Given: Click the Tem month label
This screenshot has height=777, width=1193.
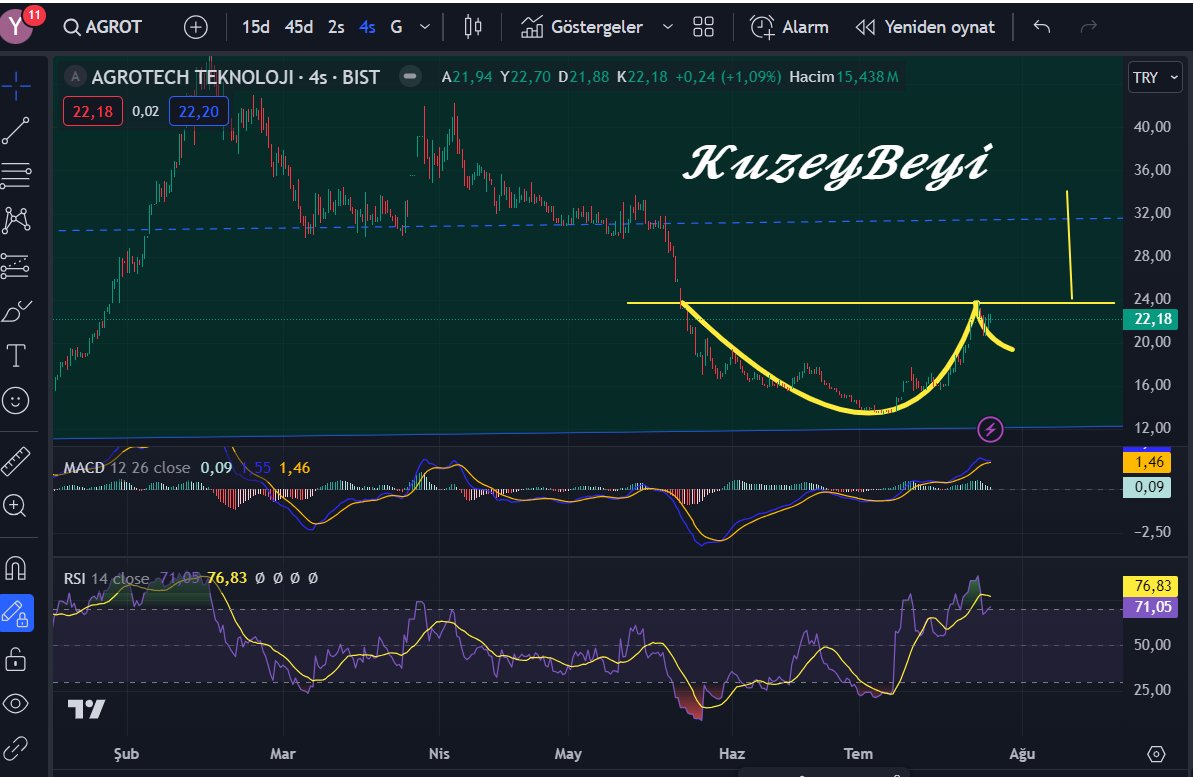Looking at the screenshot, I should point(858,754).
